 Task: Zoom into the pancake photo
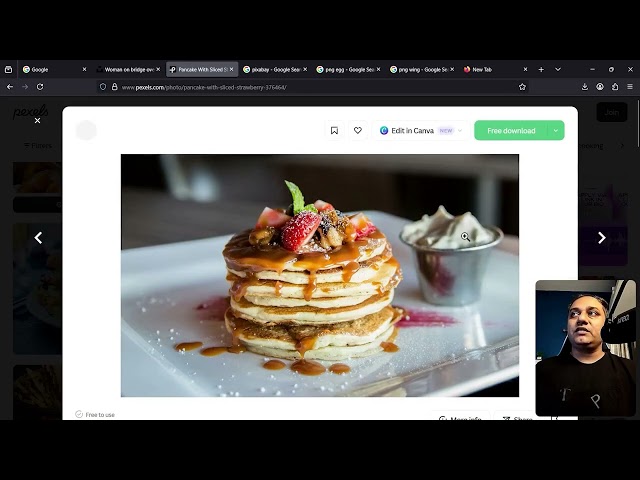click(320, 276)
